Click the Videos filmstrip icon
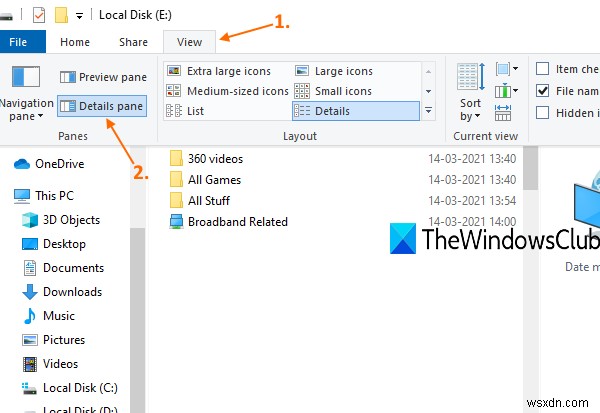Screen dimensions: 600x413 coord(30,364)
